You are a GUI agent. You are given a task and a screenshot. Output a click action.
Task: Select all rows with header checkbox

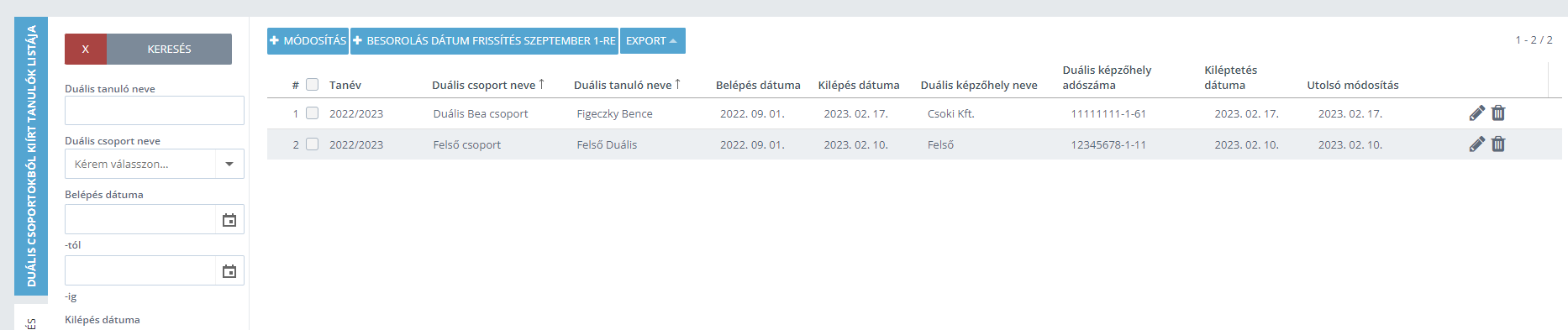pyautogui.click(x=313, y=85)
